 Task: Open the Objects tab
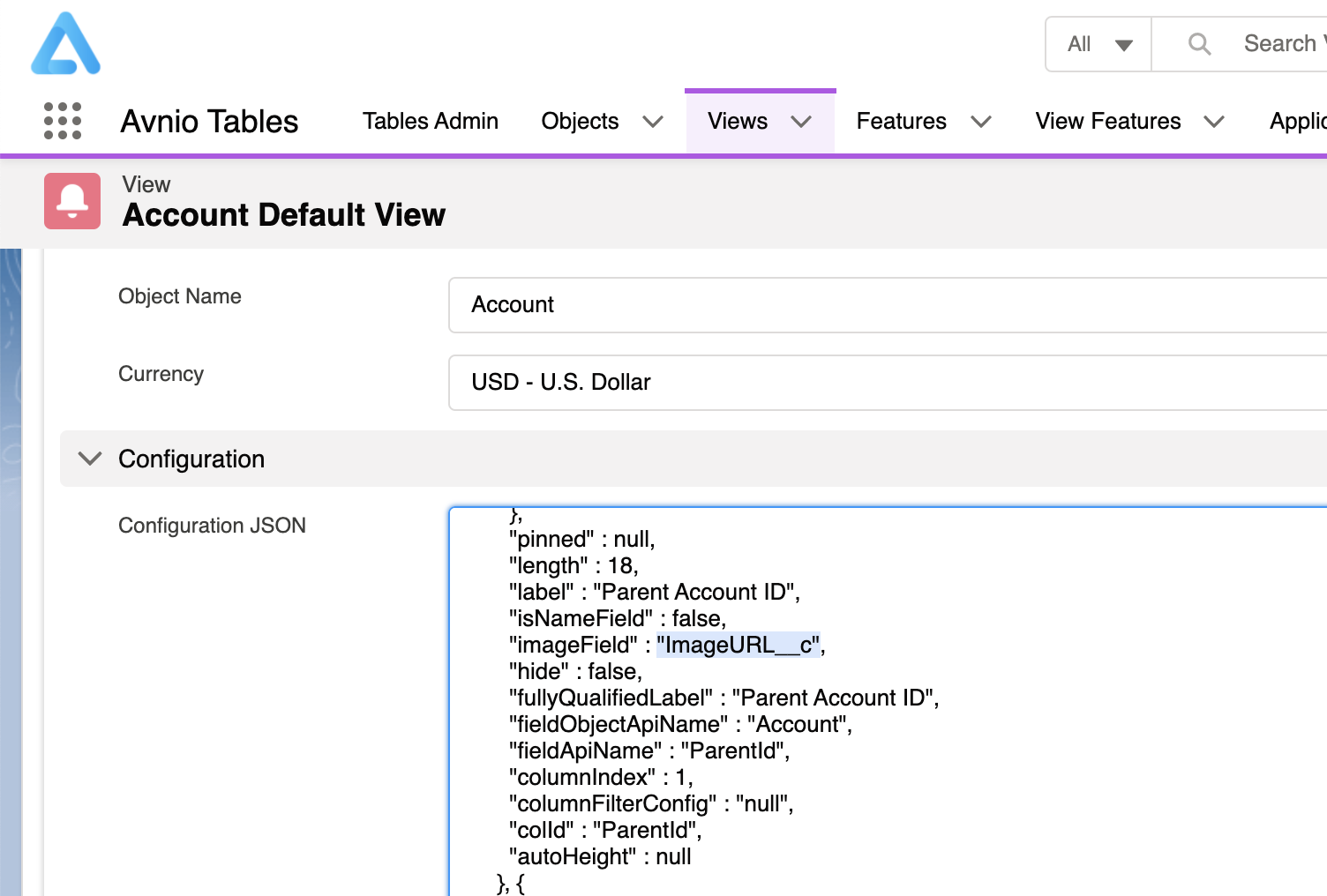tap(580, 121)
